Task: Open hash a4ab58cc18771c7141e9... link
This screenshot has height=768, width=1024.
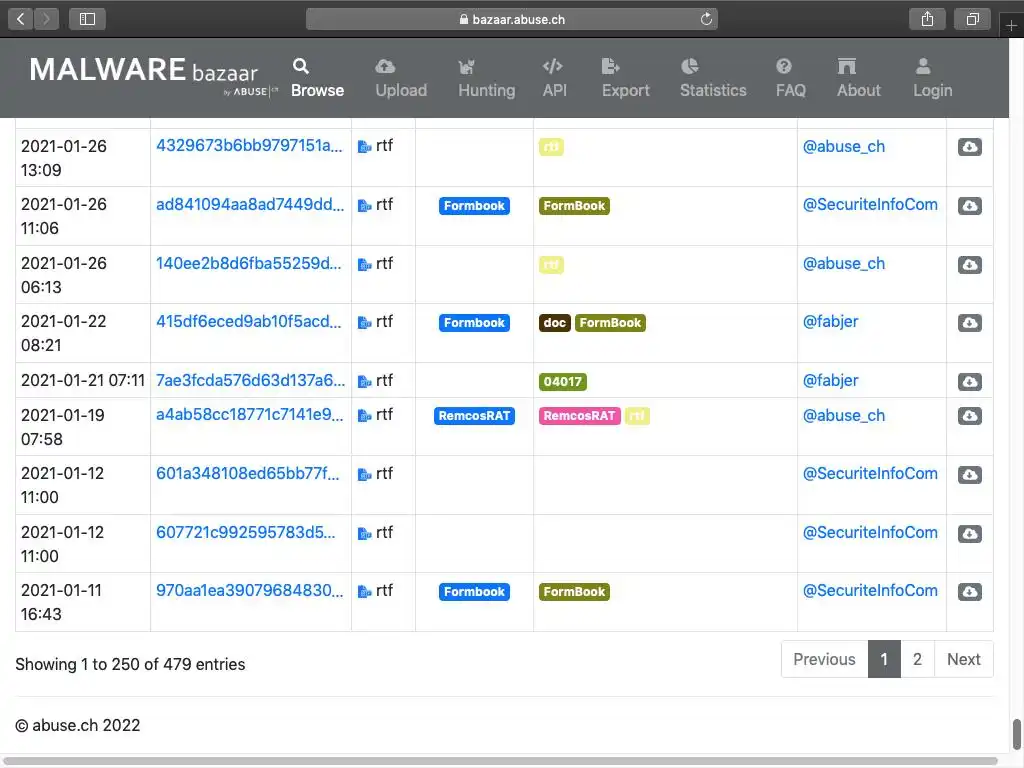Action: (x=249, y=415)
